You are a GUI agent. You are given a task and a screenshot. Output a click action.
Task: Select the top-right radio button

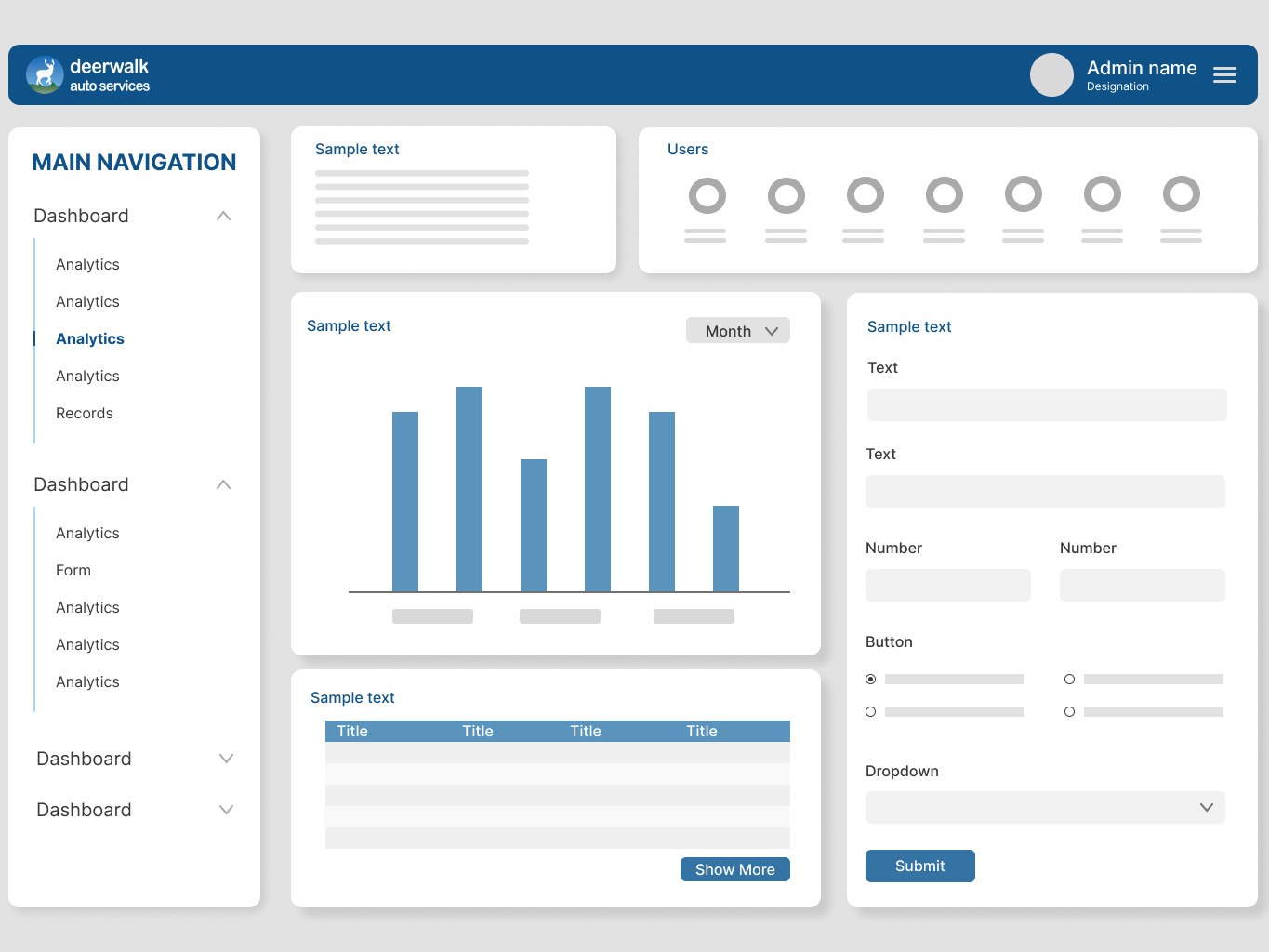[x=1070, y=679]
